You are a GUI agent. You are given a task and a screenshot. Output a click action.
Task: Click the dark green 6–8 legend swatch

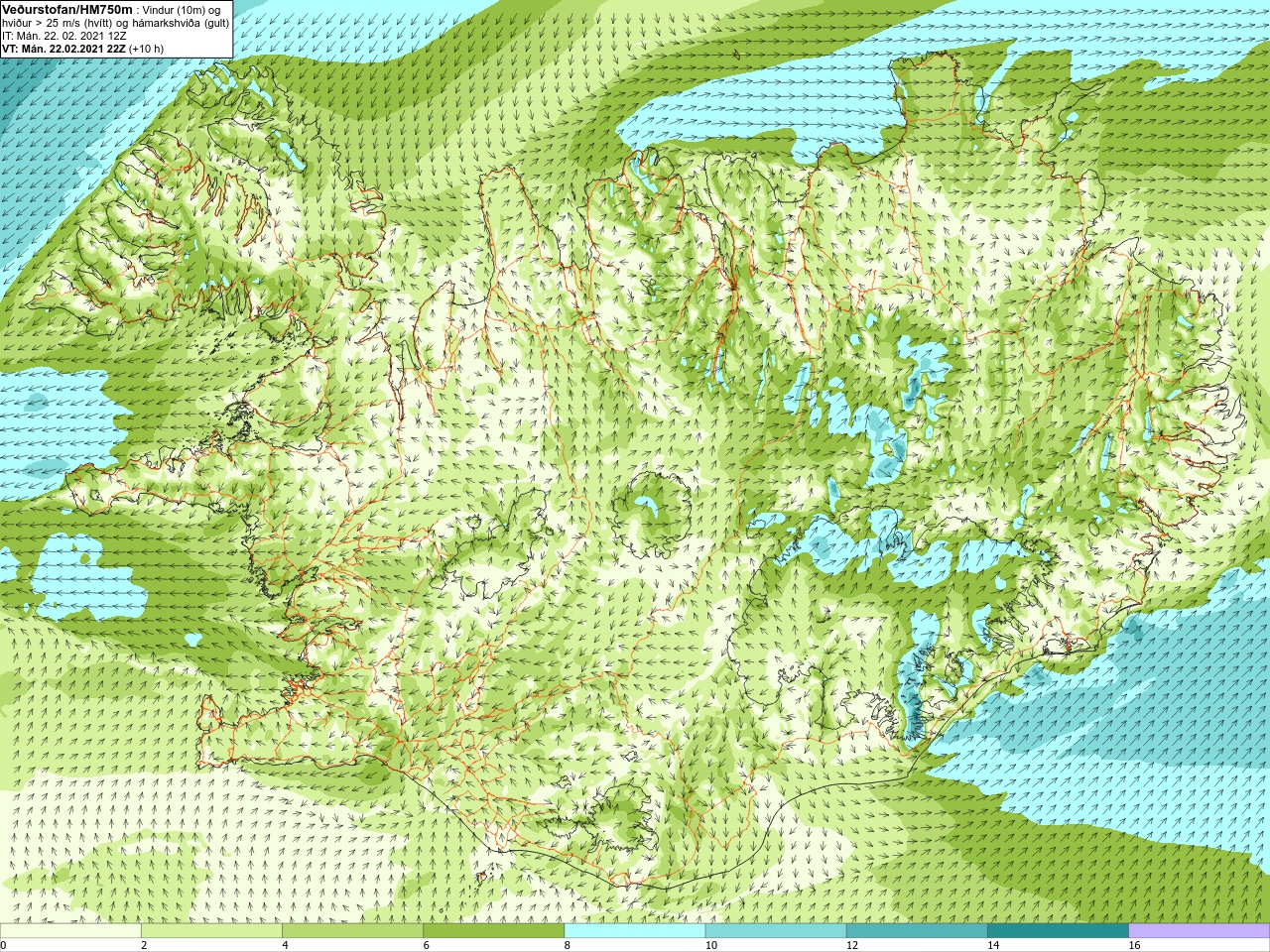pyautogui.click(x=493, y=931)
